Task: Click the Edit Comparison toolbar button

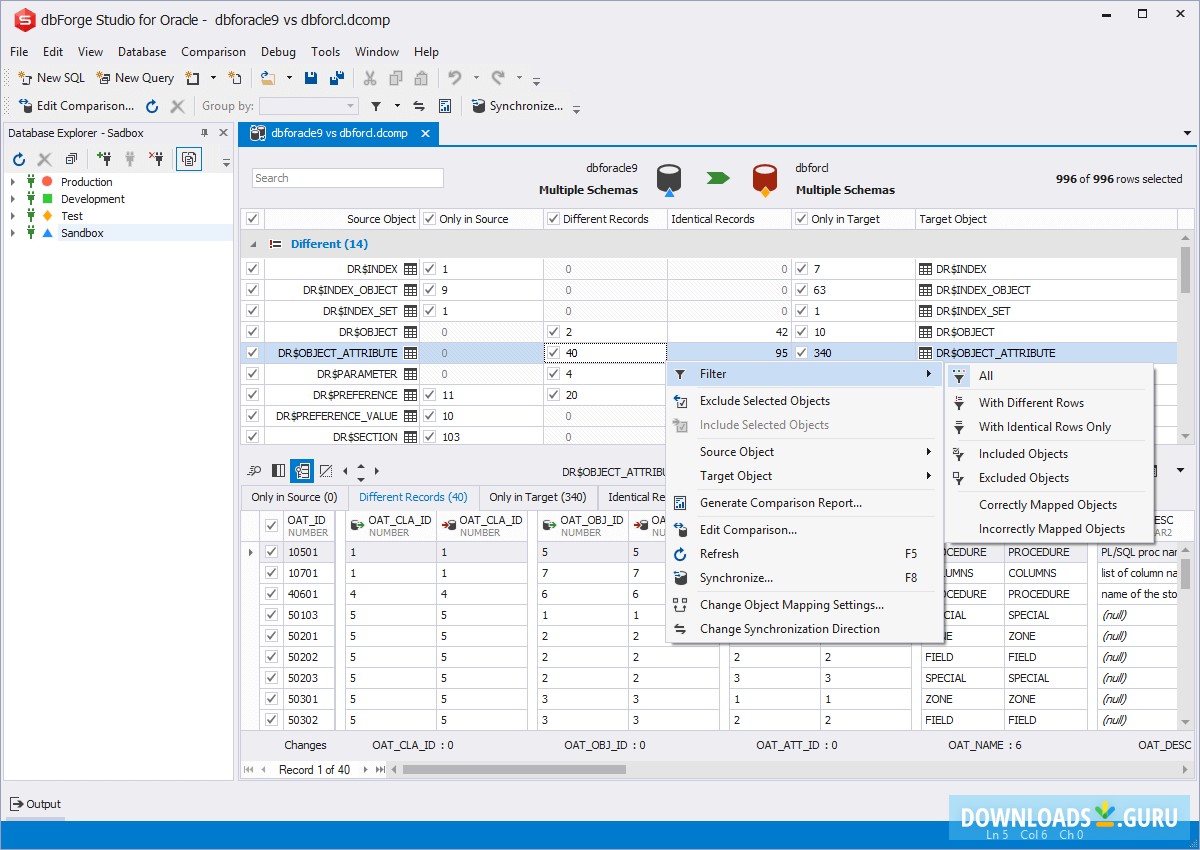Action: (x=75, y=106)
